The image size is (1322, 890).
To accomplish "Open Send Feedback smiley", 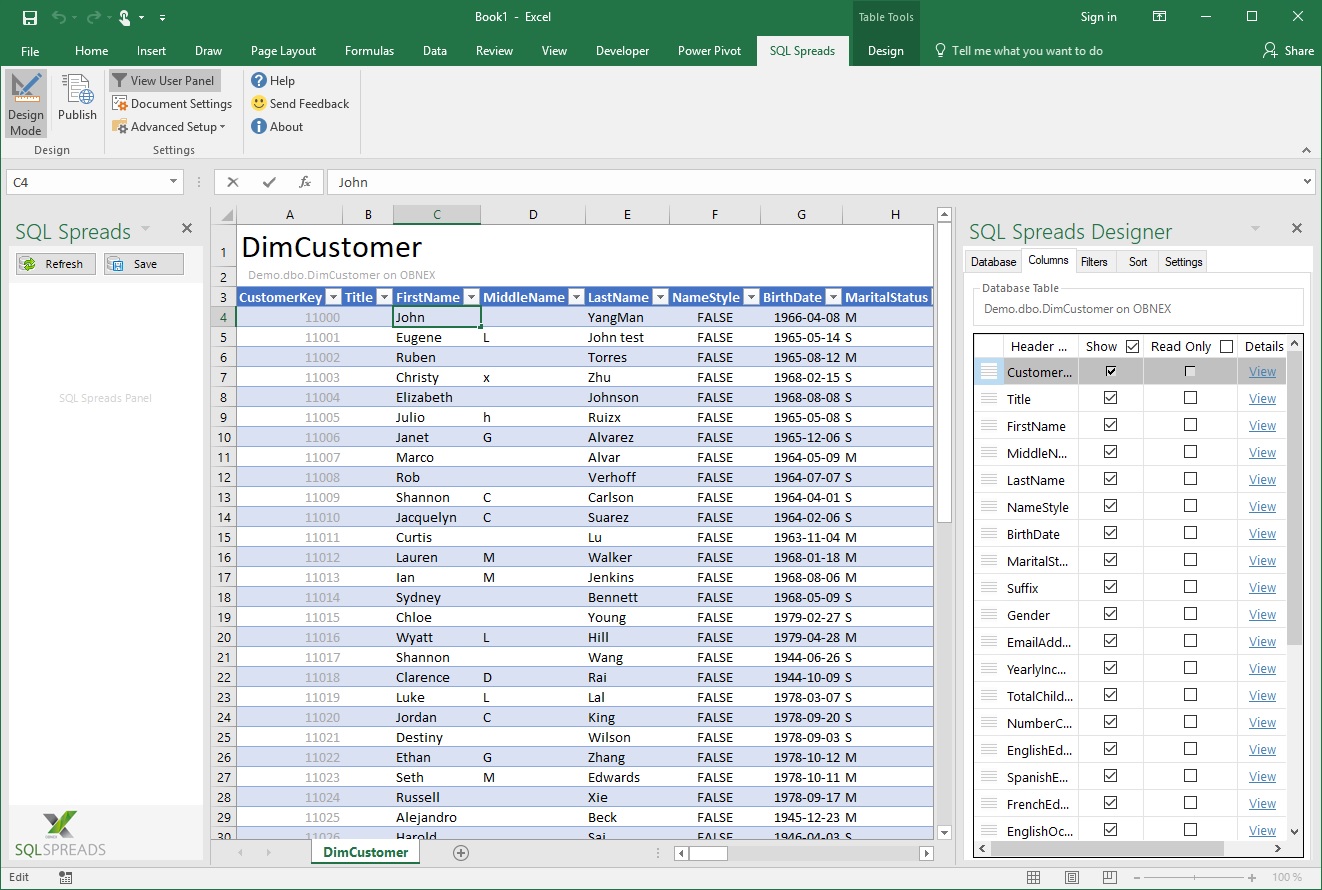I will coord(259,104).
